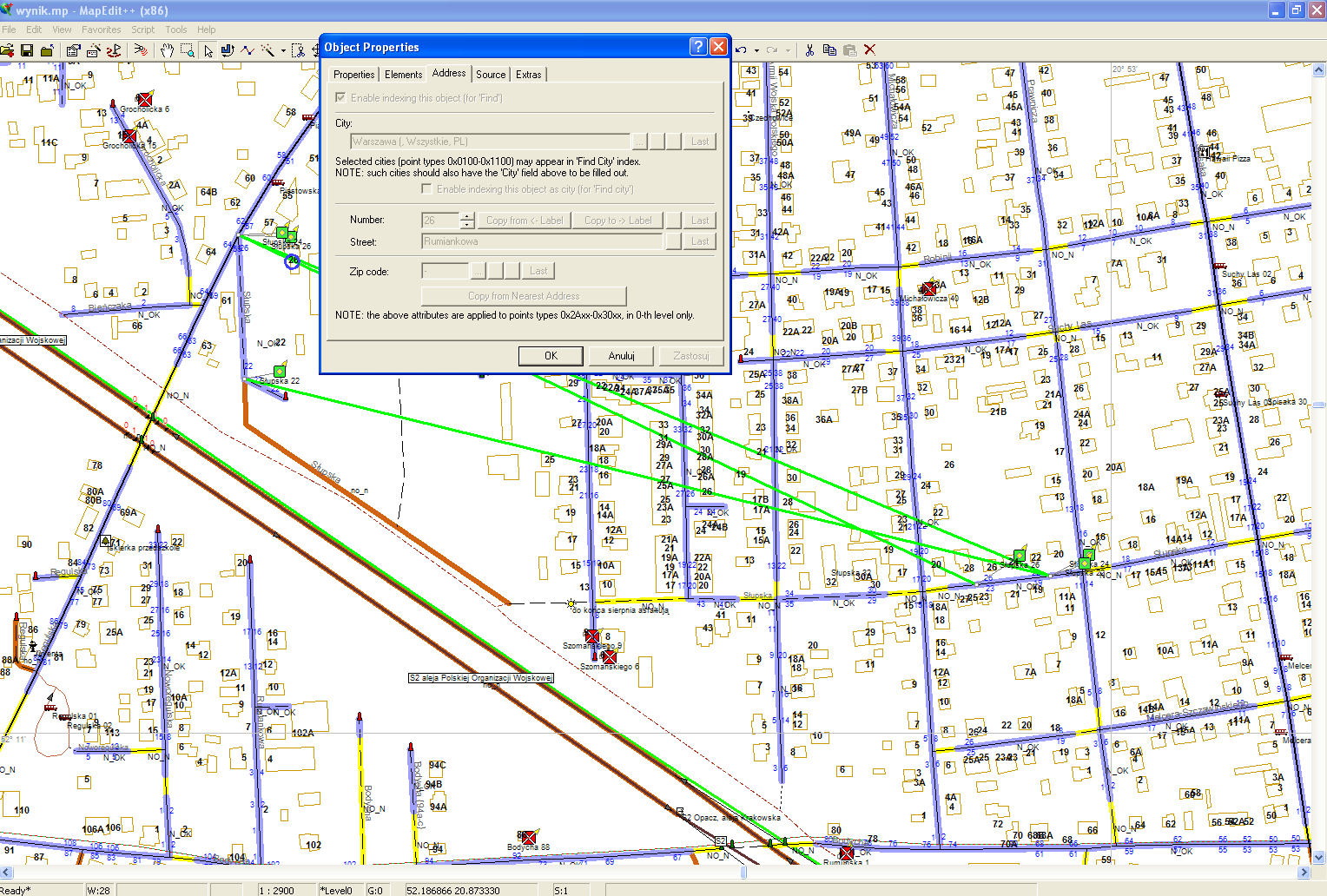This screenshot has height=896, width=1327.
Task: Switch to the Elements tab
Action: click(403, 75)
